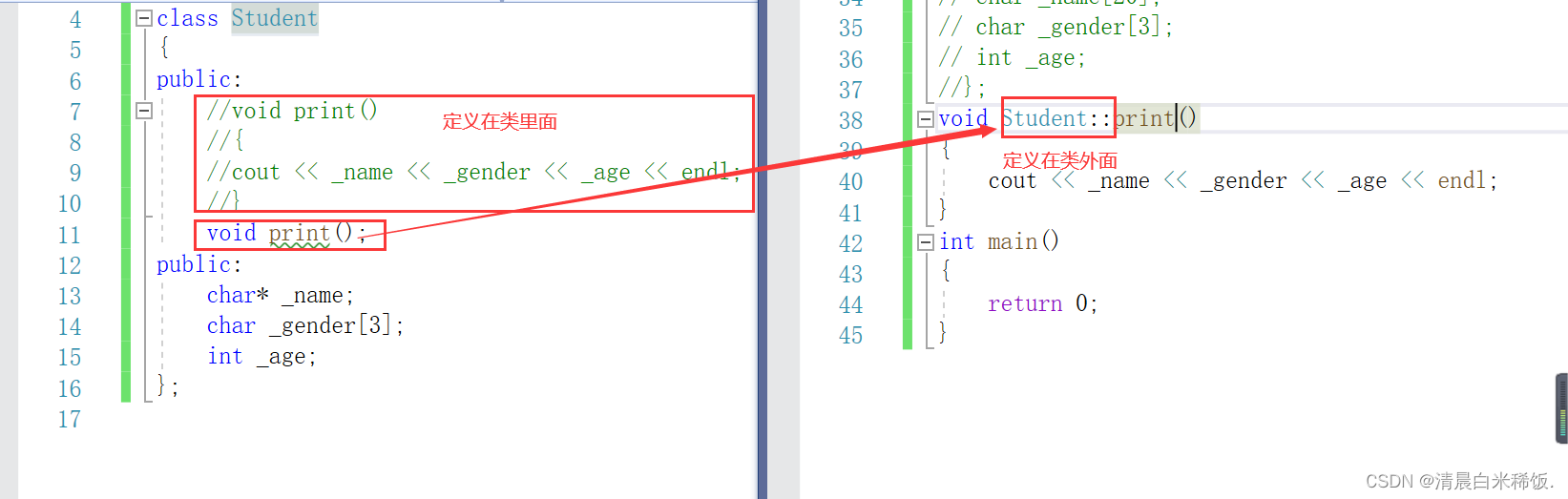Click the first public: keyword on line 6

pyautogui.click(x=199, y=79)
